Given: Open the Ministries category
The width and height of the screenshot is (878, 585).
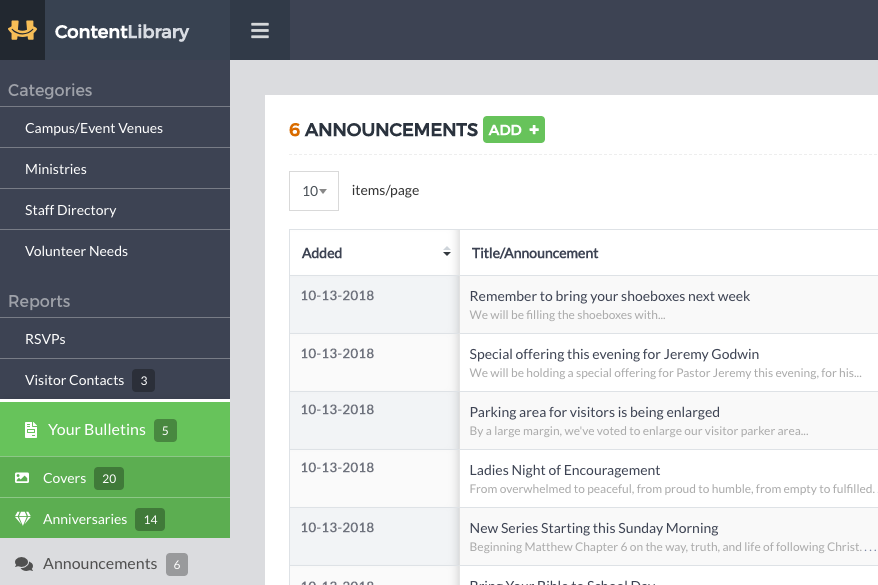Looking at the screenshot, I should click(115, 169).
